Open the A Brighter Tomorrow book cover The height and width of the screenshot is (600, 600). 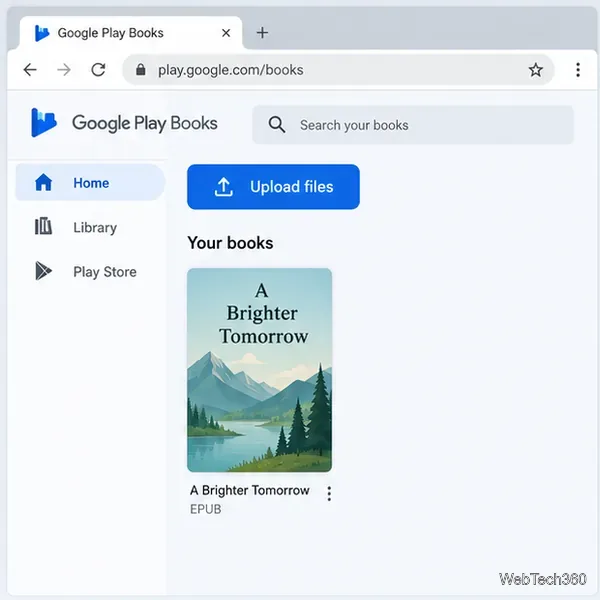(x=259, y=370)
